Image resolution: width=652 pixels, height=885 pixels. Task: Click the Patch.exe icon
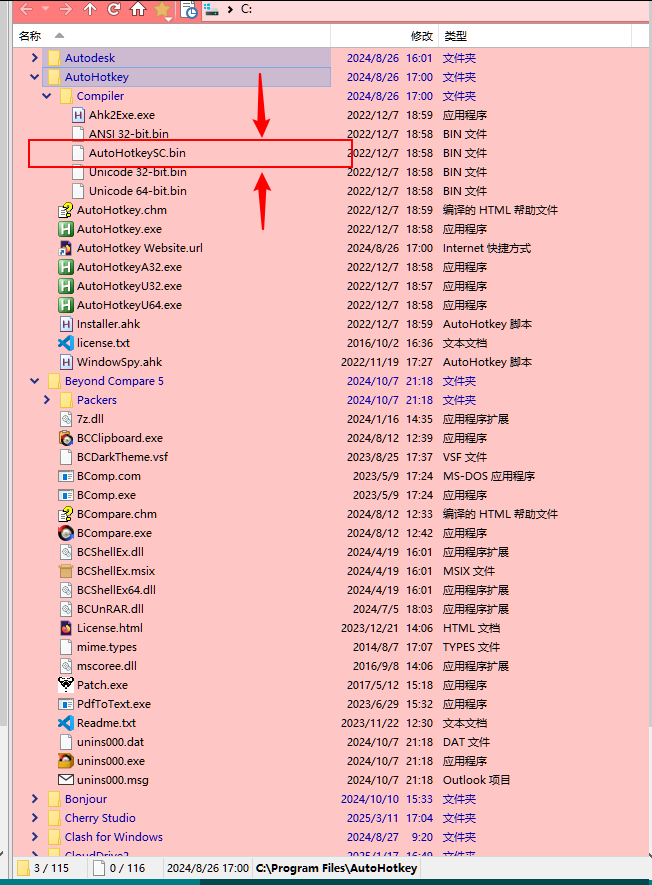click(66, 685)
